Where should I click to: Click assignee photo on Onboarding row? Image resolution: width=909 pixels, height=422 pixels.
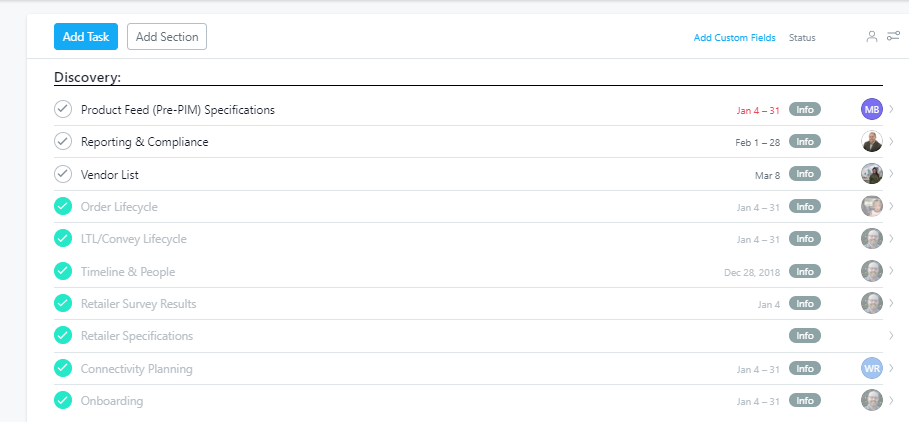(872, 400)
